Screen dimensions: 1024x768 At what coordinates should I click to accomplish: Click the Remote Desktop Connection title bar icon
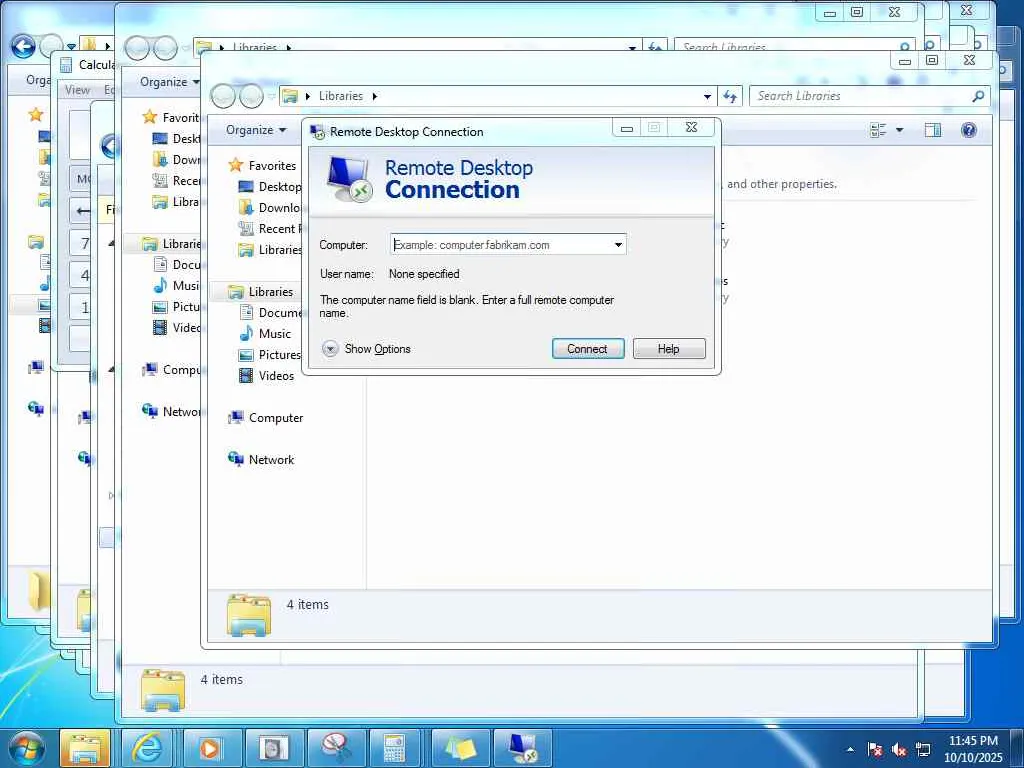coord(318,132)
